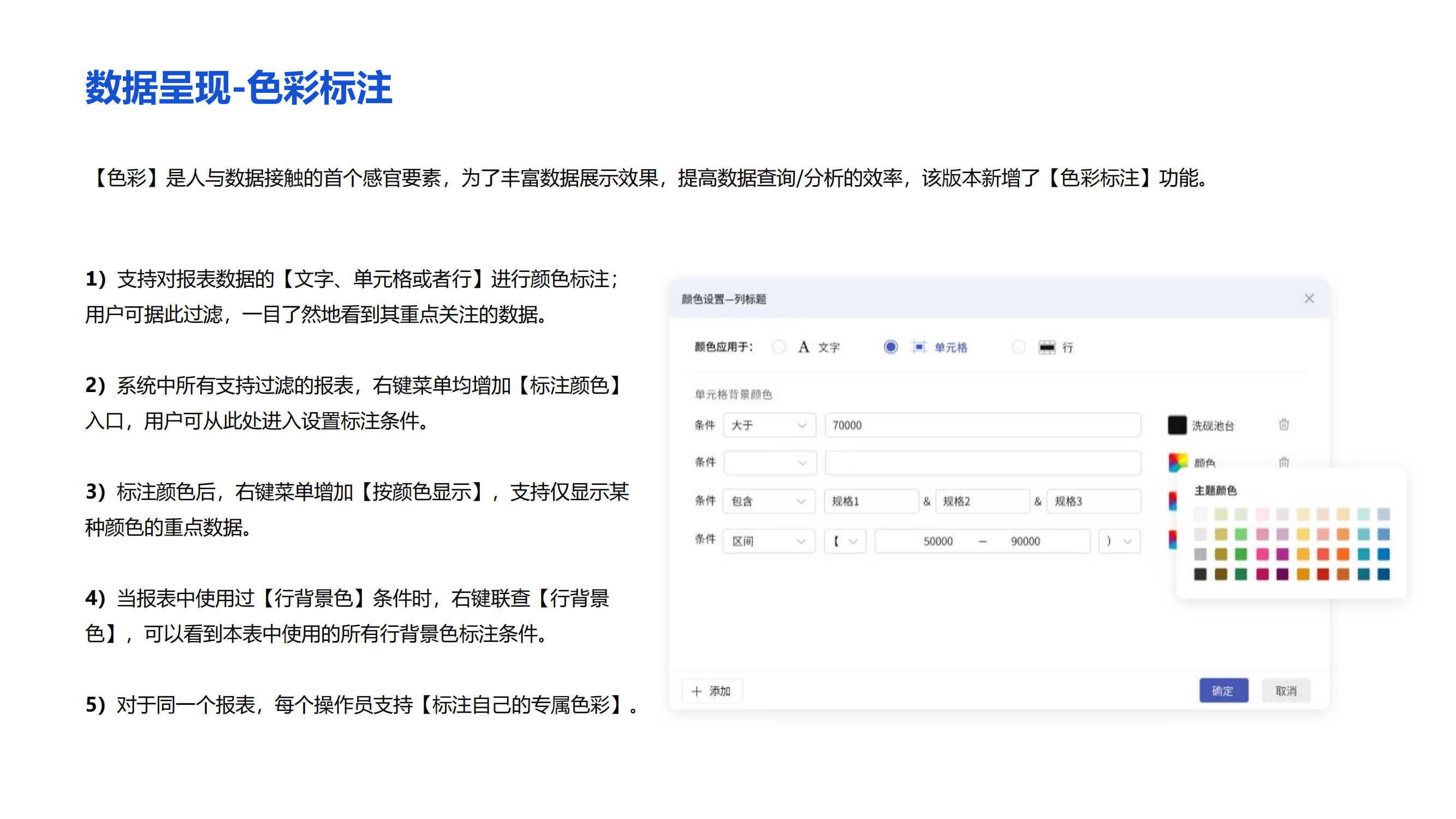Viewport: 1456px width, 819px height.
Task: Open the left bracket interval dropdown
Action: click(x=845, y=541)
